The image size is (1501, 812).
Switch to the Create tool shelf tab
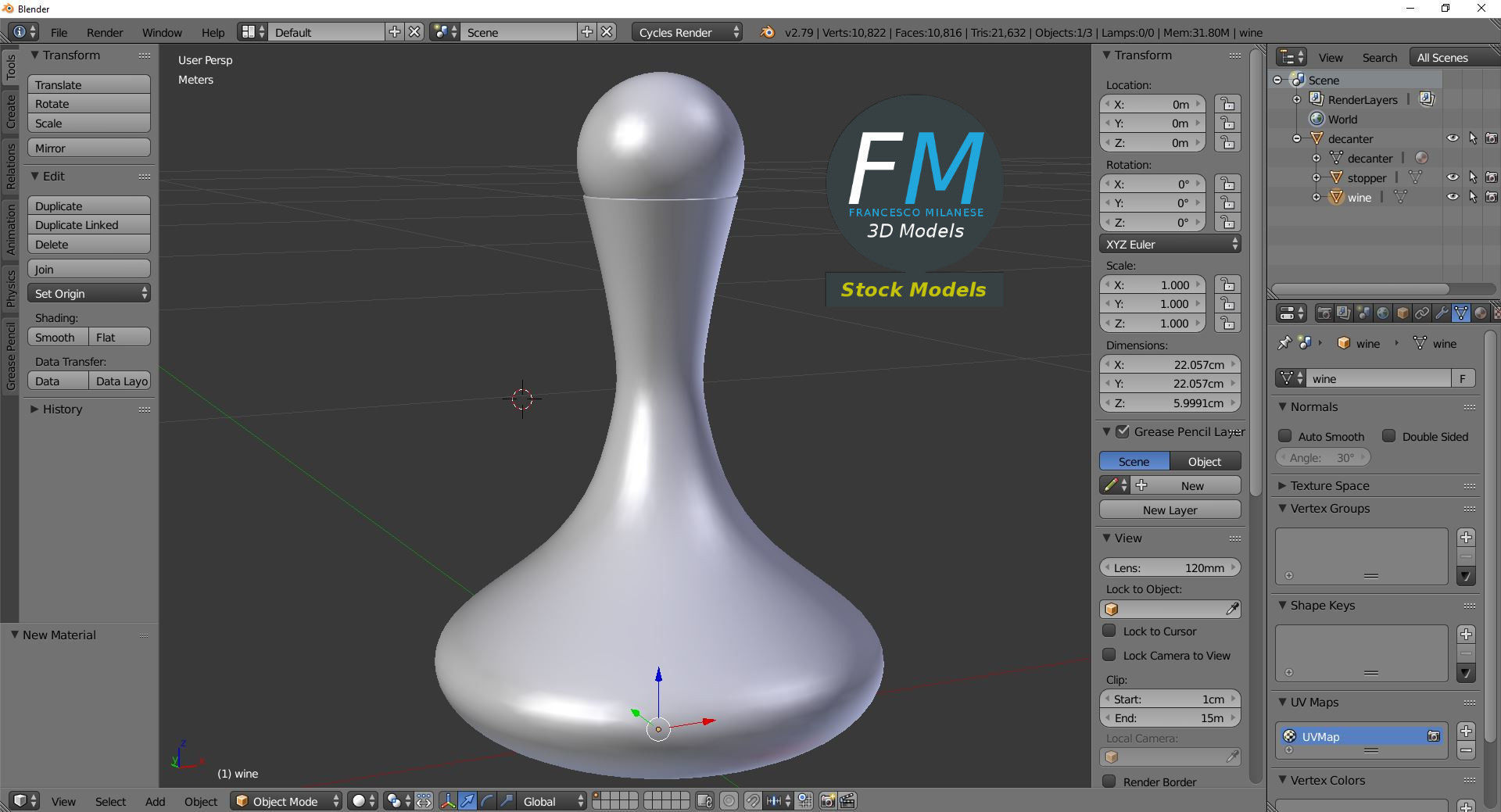coord(10,111)
